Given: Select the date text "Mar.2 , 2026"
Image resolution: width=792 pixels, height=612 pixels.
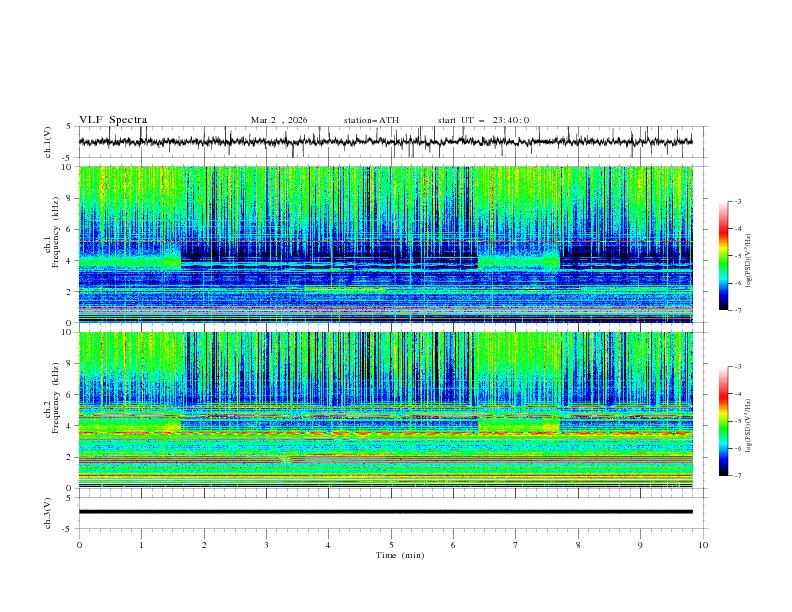Looking at the screenshot, I should point(279,120).
